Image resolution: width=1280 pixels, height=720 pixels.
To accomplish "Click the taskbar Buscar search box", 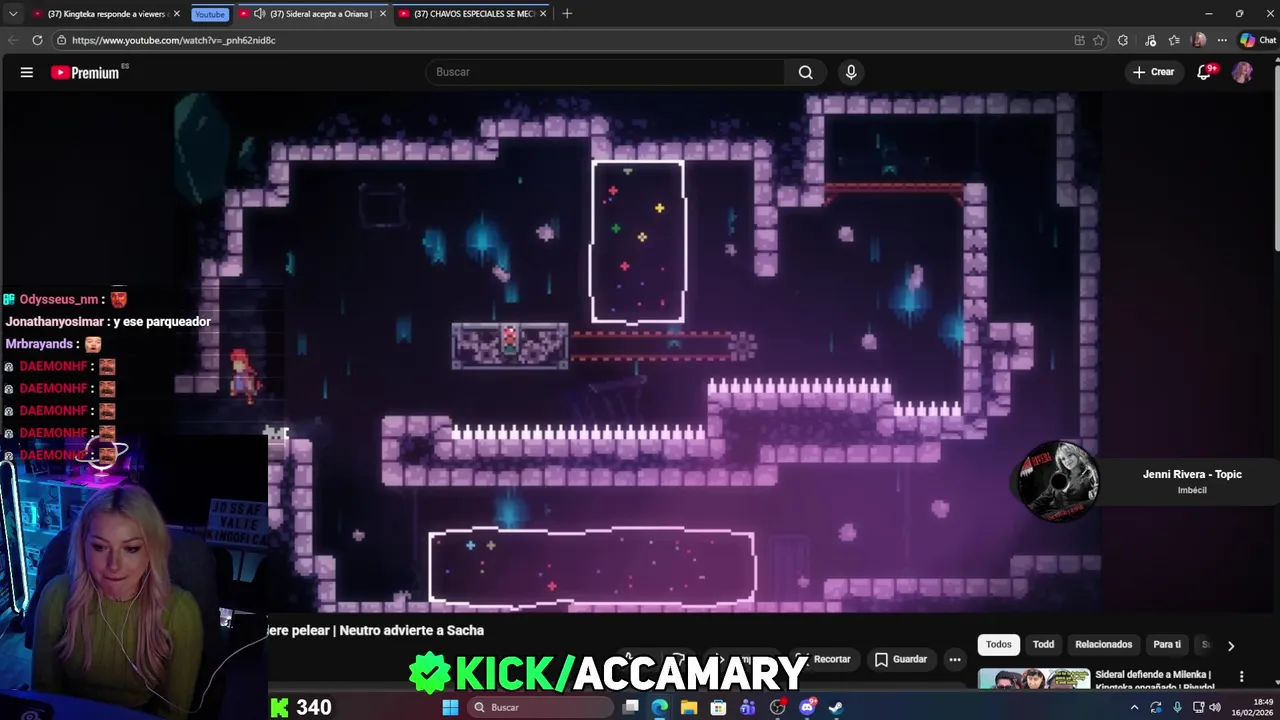I will coord(540,707).
